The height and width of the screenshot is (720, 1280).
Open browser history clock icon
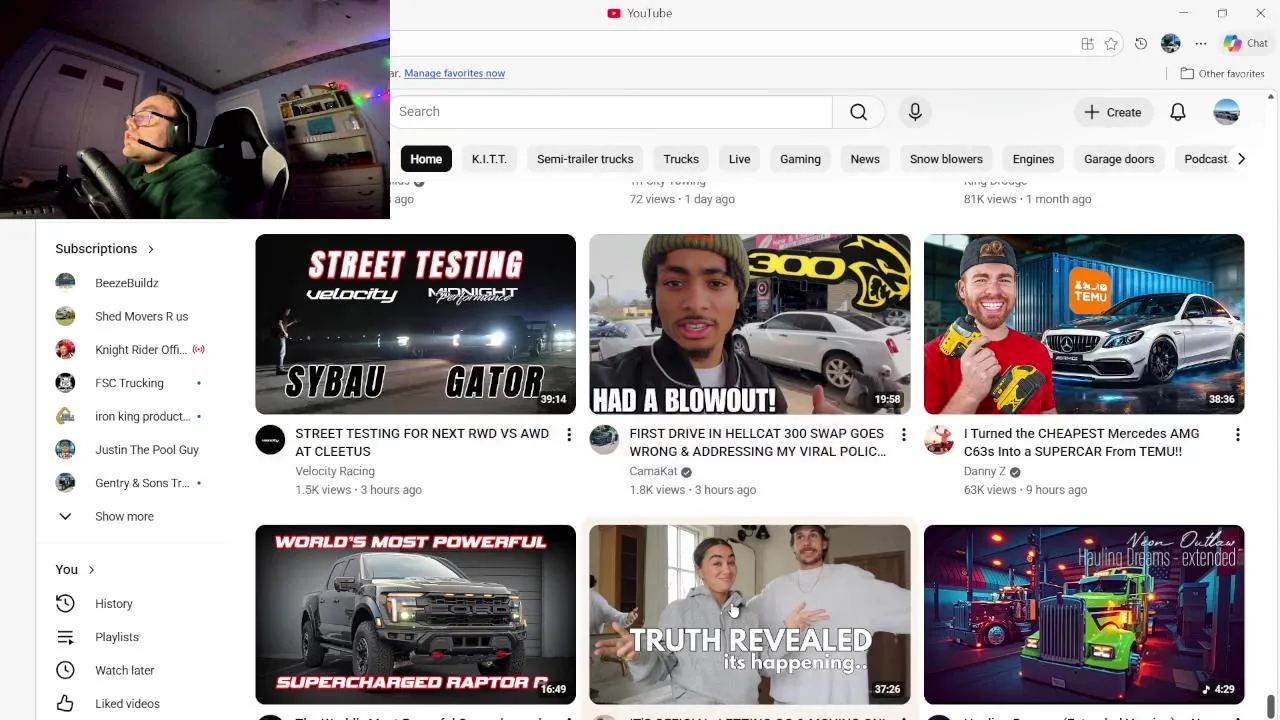(x=1141, y=44)
